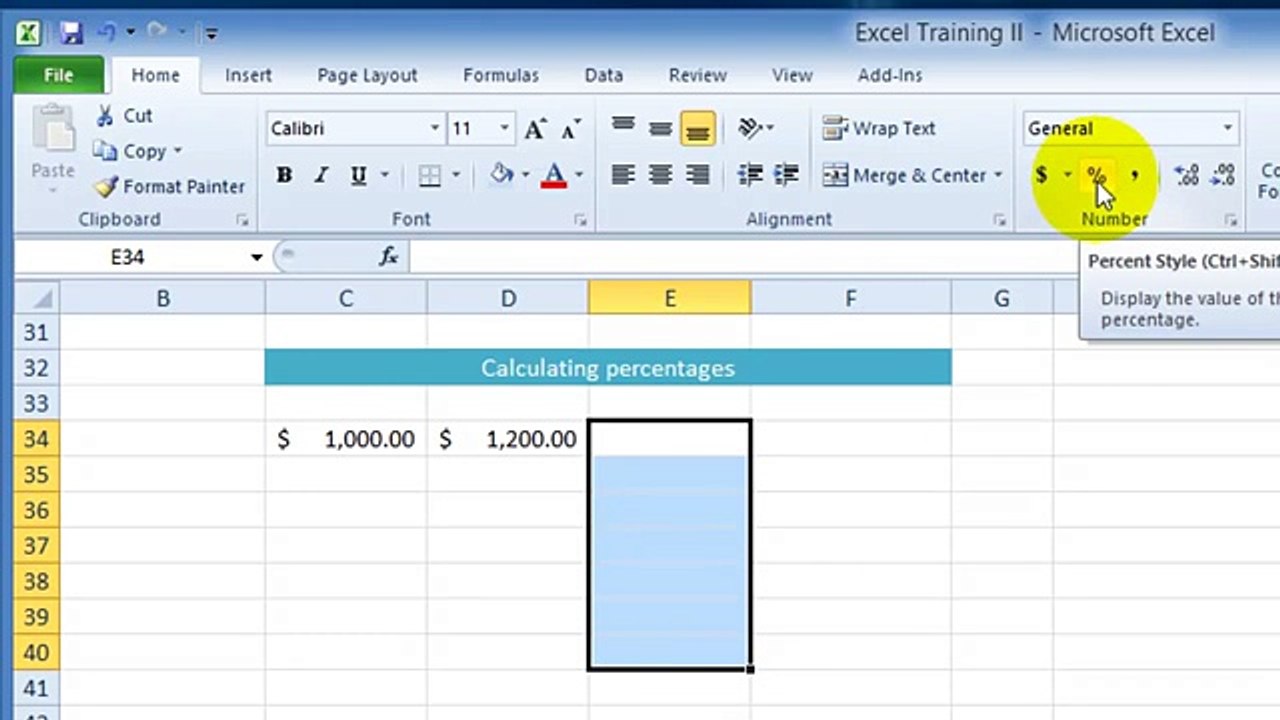
Task: Increase font size with Grow Font
Action: coord(535,128)
